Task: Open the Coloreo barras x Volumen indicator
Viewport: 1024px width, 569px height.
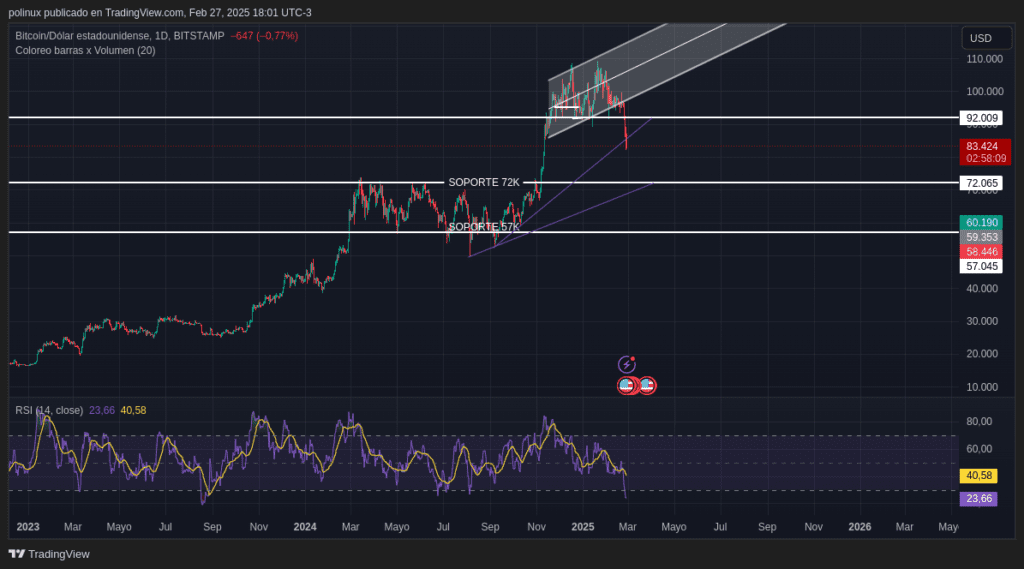Action: [x=85, y=50]
